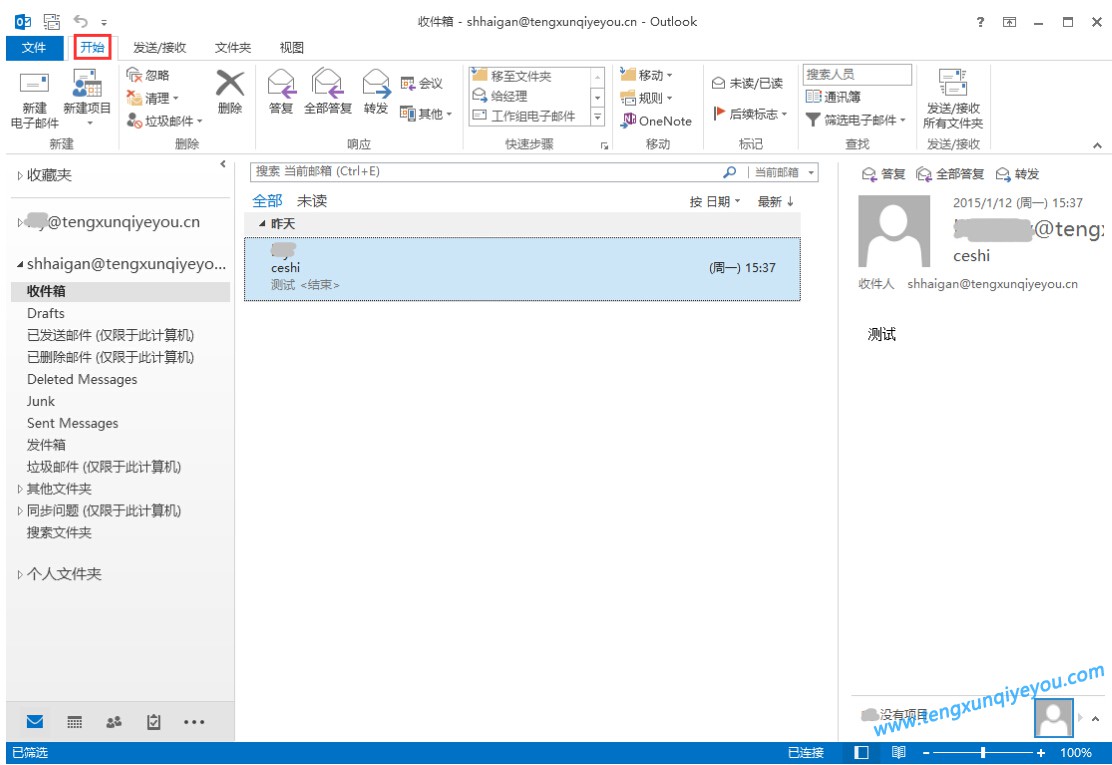Open the Customize Quick Access Toolbar arrow
The image size is (1112, 765).
pyautogui.click(x=104, y=22)
